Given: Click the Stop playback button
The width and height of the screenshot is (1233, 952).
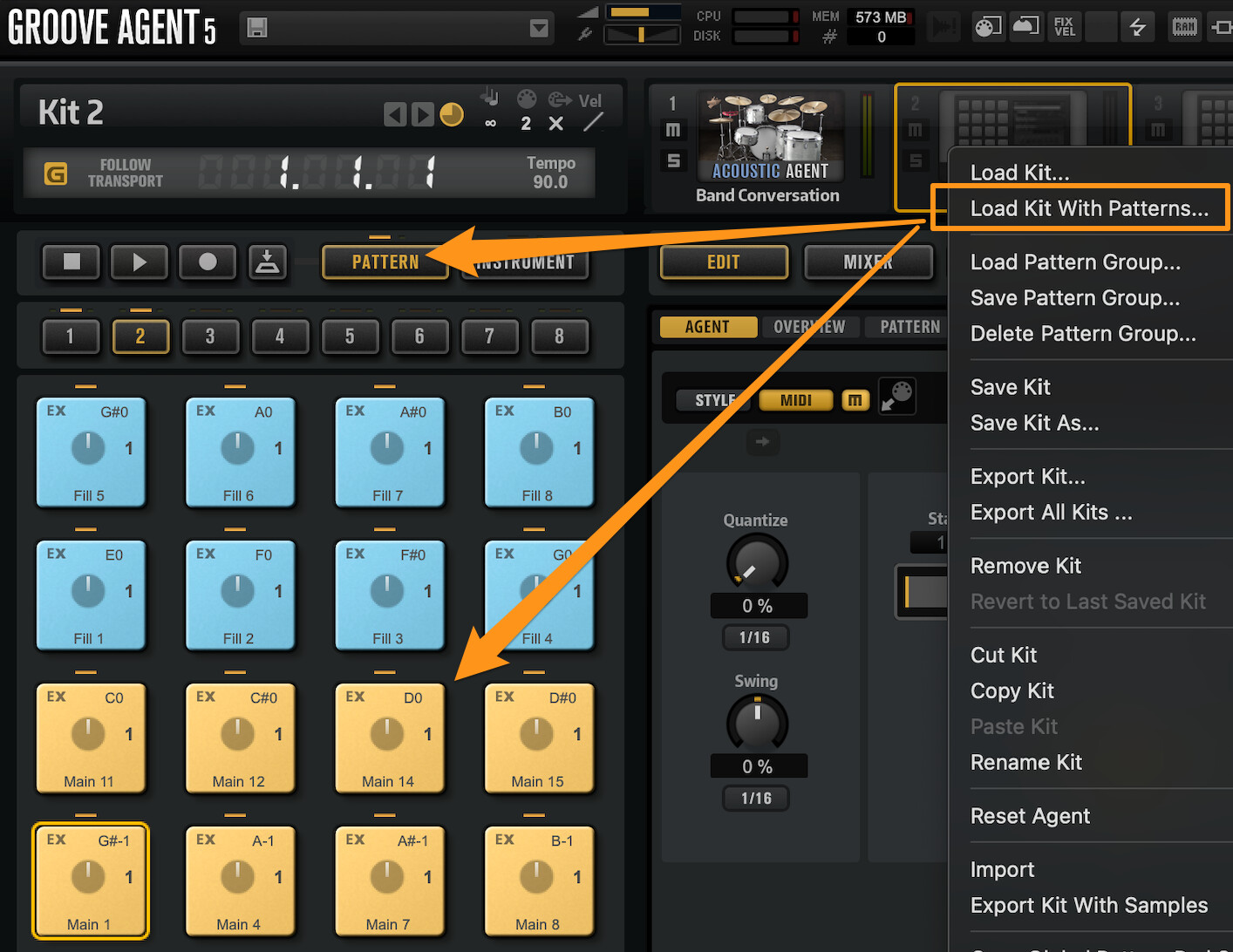Looking at the screenshot, I should click(x=71, y=262).
